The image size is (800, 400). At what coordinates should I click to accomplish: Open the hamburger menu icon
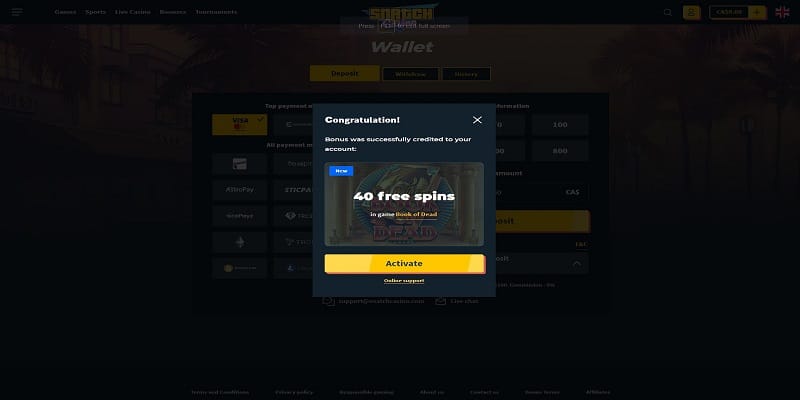(17, 12)
